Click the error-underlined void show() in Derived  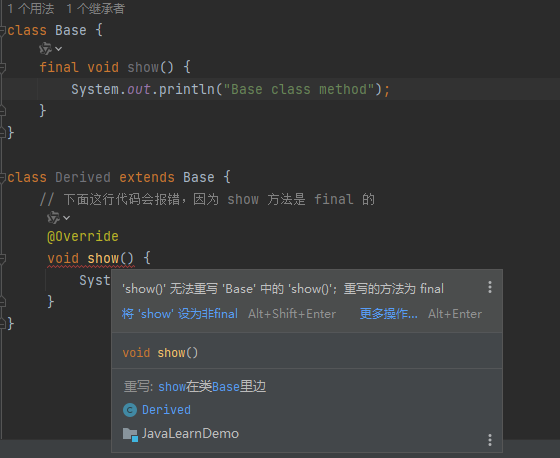tap(91, 259)
